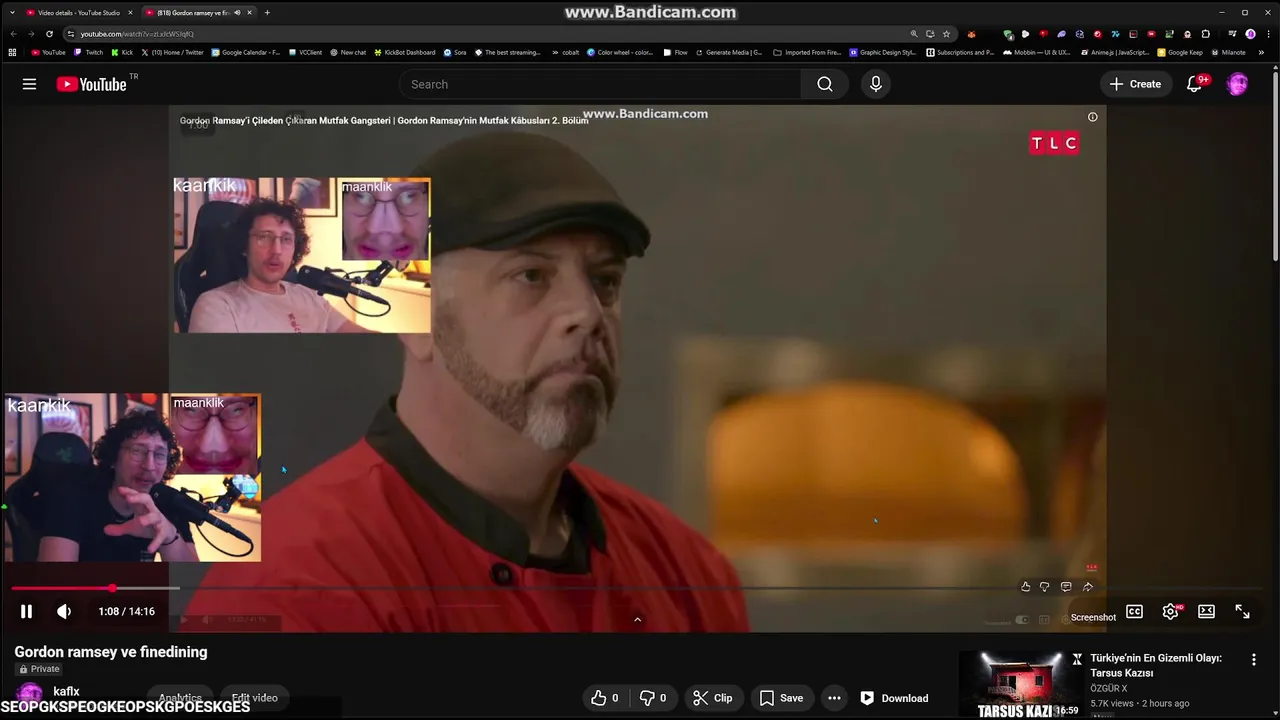Open the zoom magnifier icon in address bar

(x=913, y=34)
